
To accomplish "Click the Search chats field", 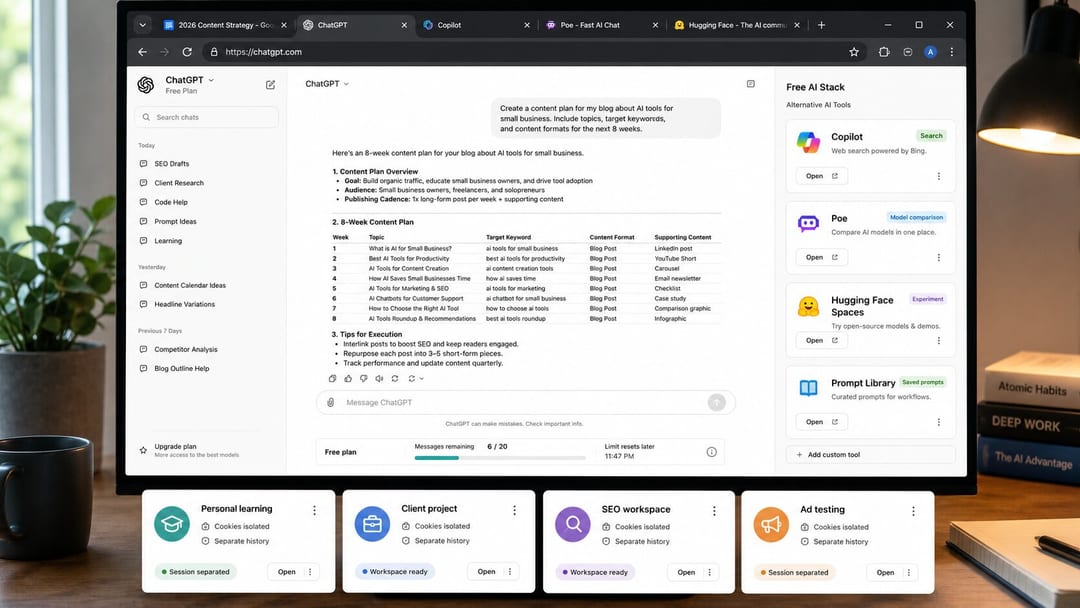I will (207, 117).
